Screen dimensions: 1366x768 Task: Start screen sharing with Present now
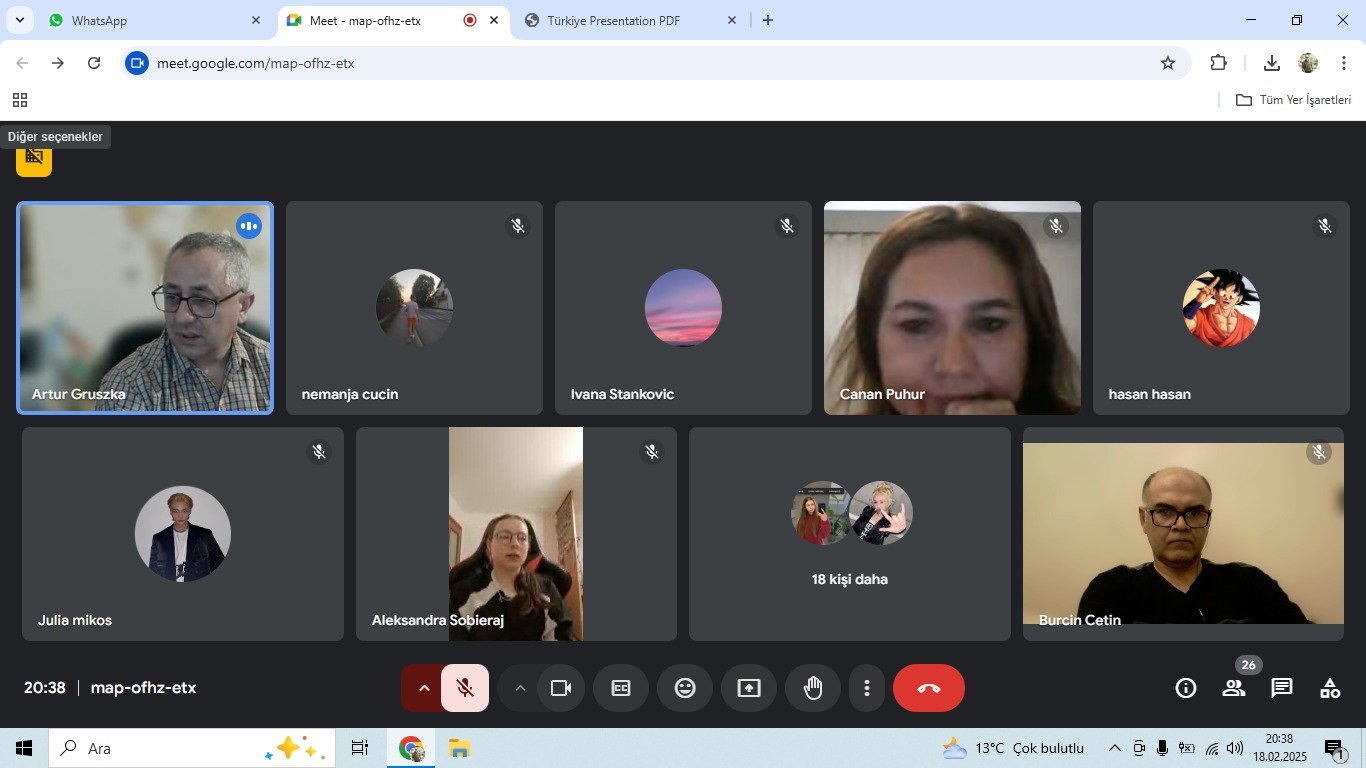[749, 688]
